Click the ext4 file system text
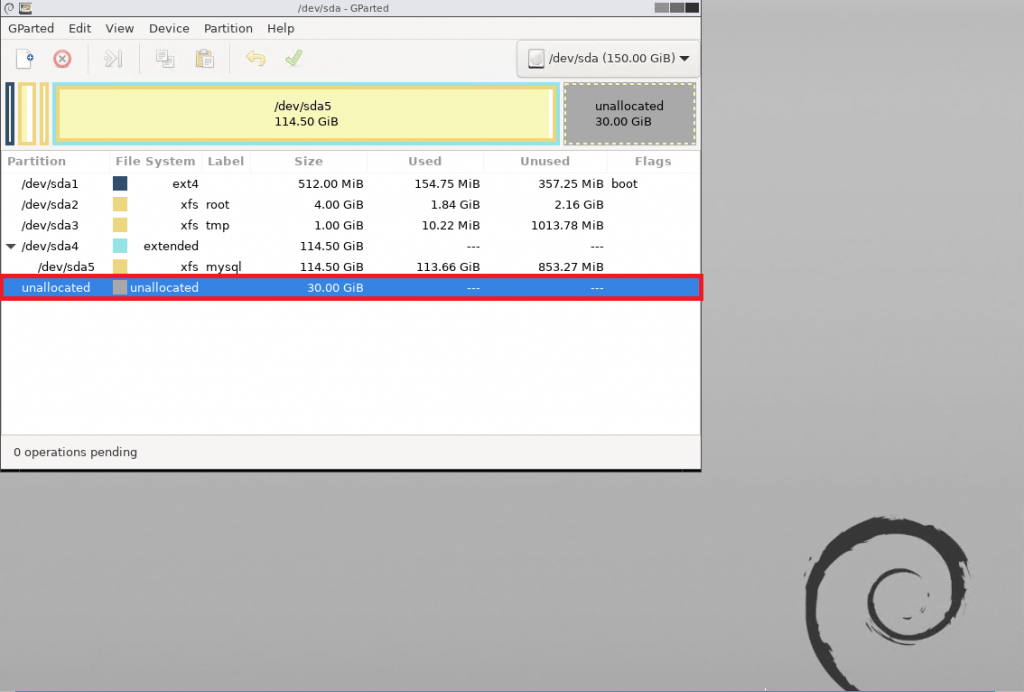Viewport: 1024px width, 692px height. point(185,184)
